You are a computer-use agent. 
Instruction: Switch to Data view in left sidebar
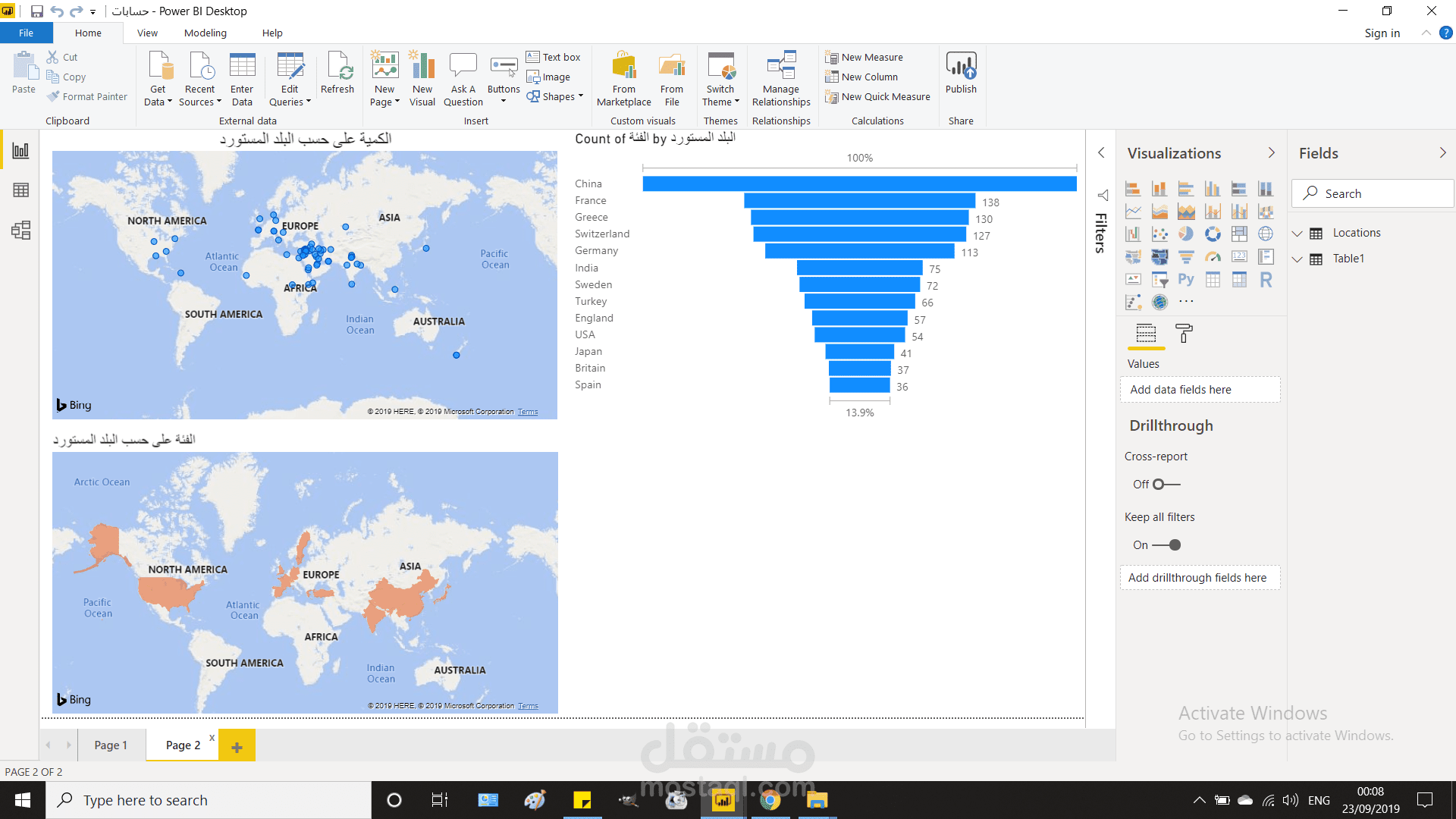pos(20,190)
